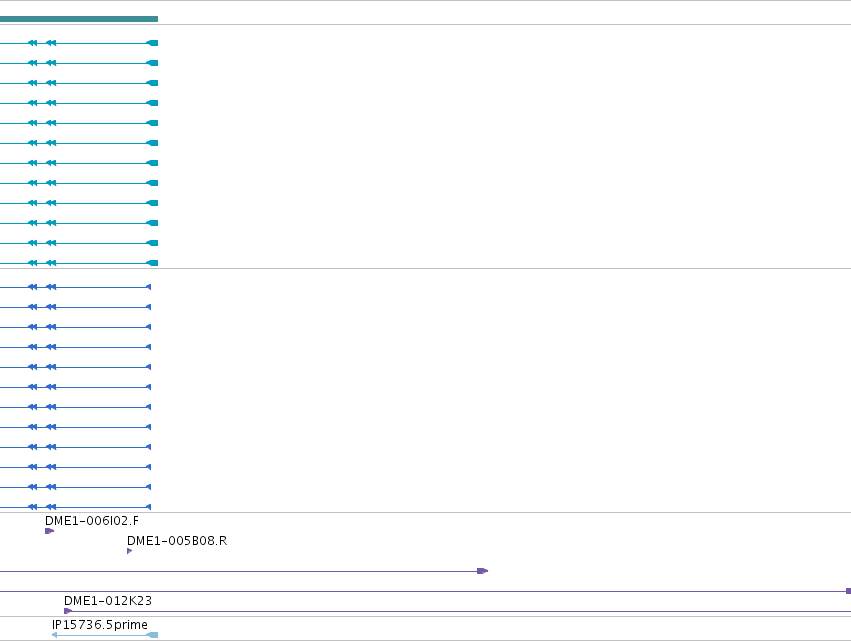Select the light-blue IP15736.5prime end block
Screen dimensions: 851x641
153,635
